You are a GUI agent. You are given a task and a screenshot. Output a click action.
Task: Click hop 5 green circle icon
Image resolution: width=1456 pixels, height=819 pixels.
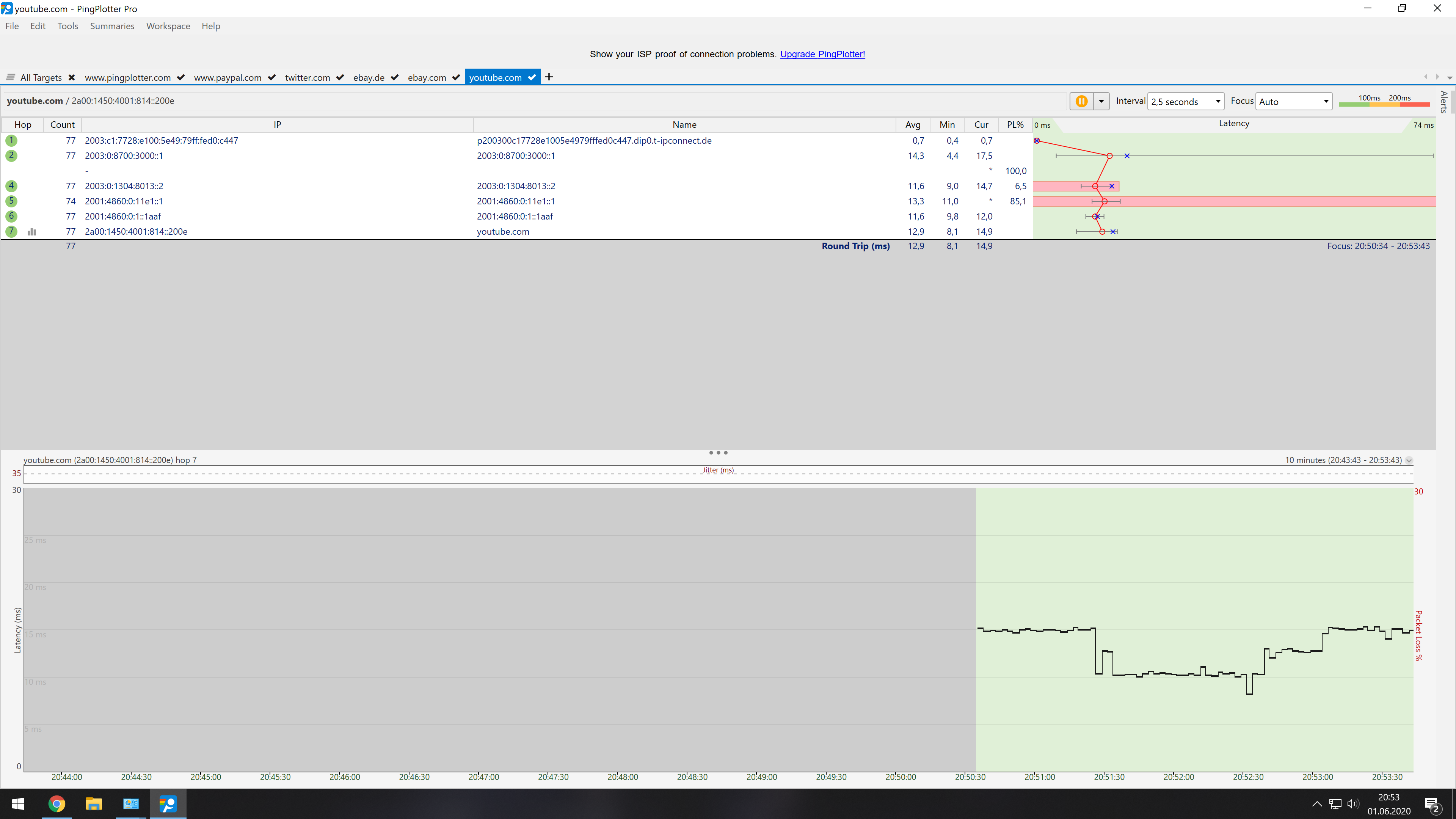coord(11,201)
